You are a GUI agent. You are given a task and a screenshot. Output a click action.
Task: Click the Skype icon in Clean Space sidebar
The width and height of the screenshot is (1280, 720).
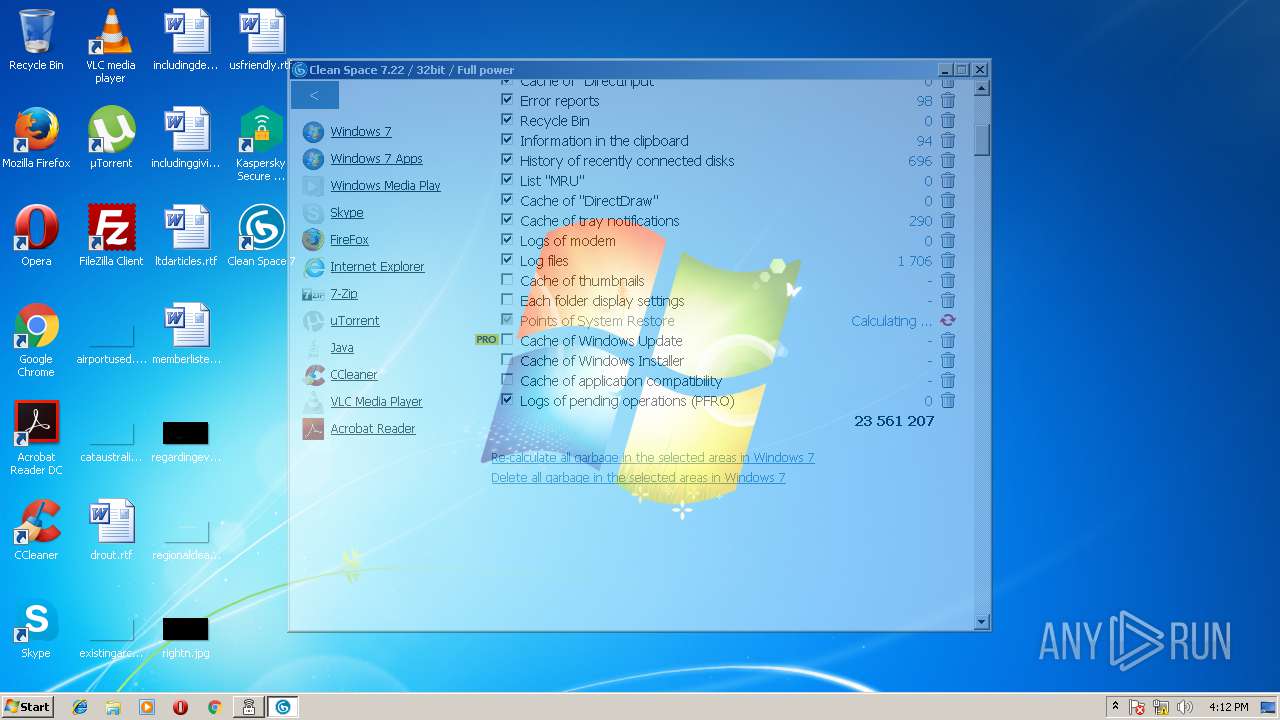(313, 213)
